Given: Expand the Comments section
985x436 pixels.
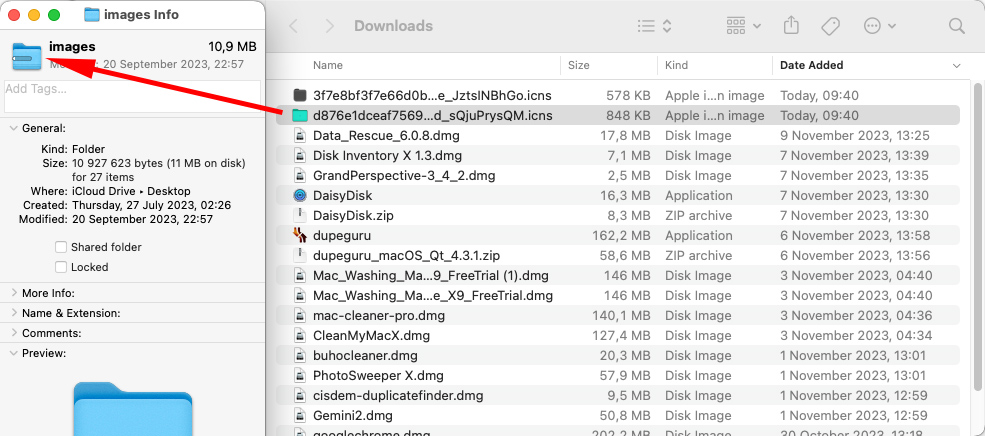Looking at the screenshot, I should (13, 333).
